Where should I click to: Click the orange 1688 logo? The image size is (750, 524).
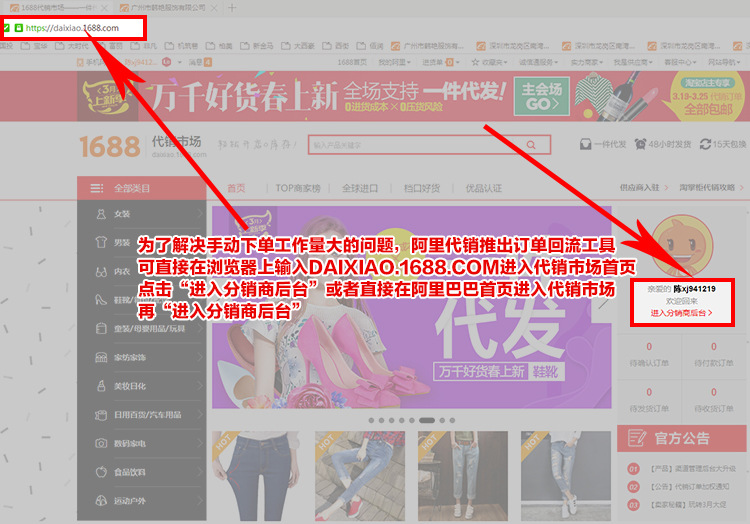110,146
